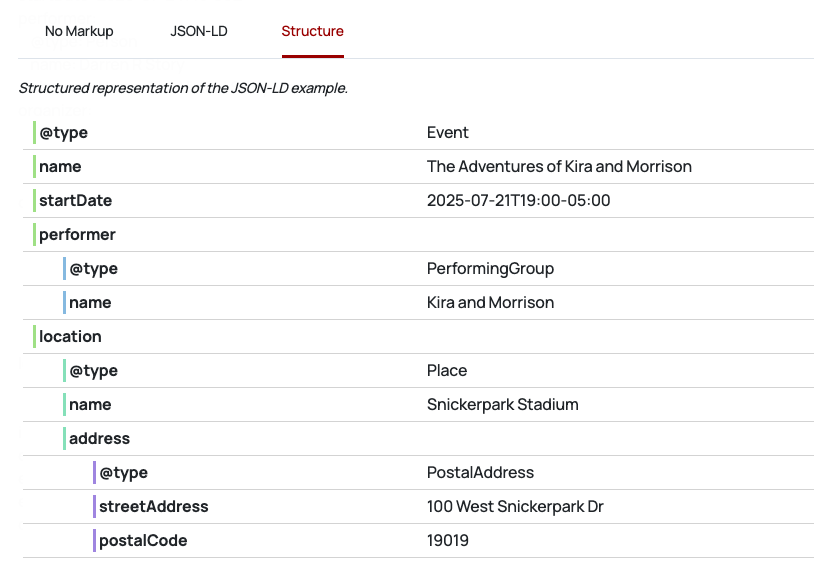
Task: Open the JSON-LD tab
Action: [199, 31]
